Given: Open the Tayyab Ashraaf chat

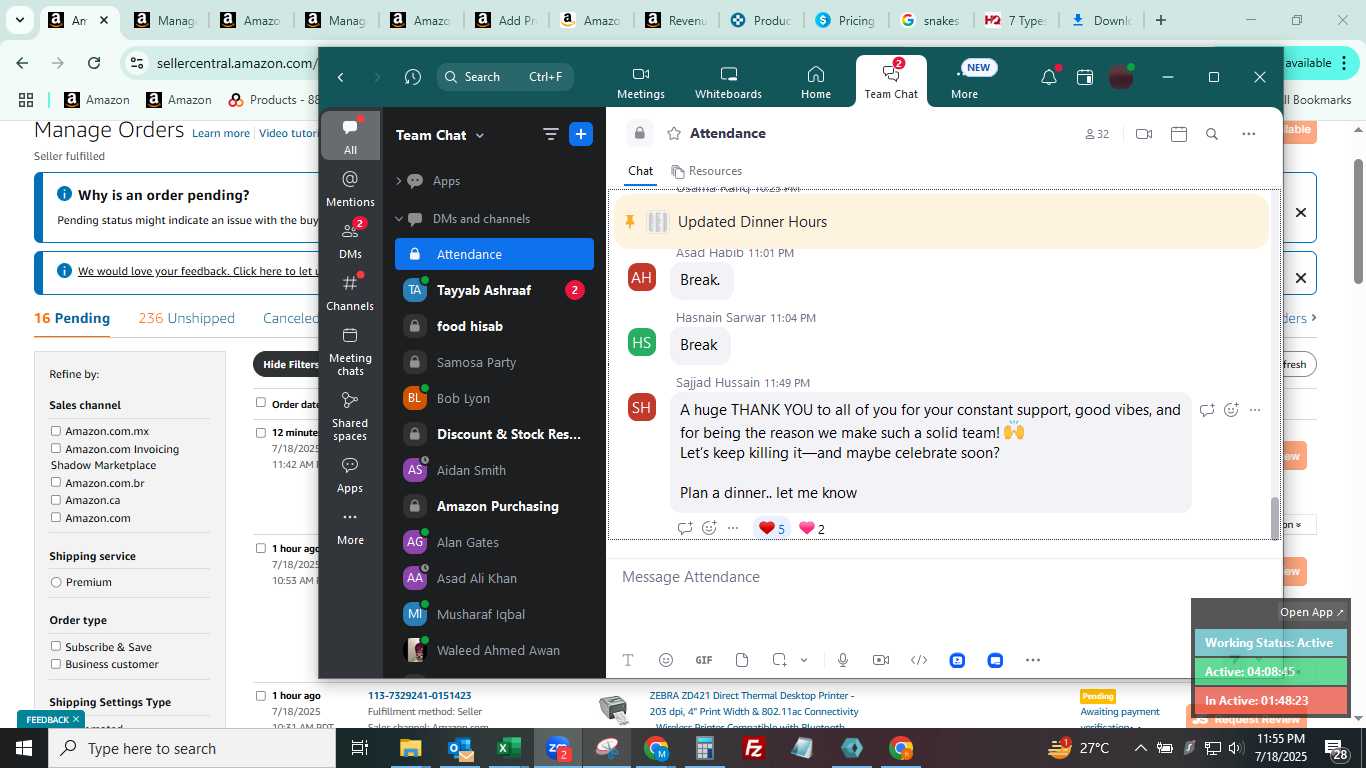Looking at the screenshot, I should (494, 290).
